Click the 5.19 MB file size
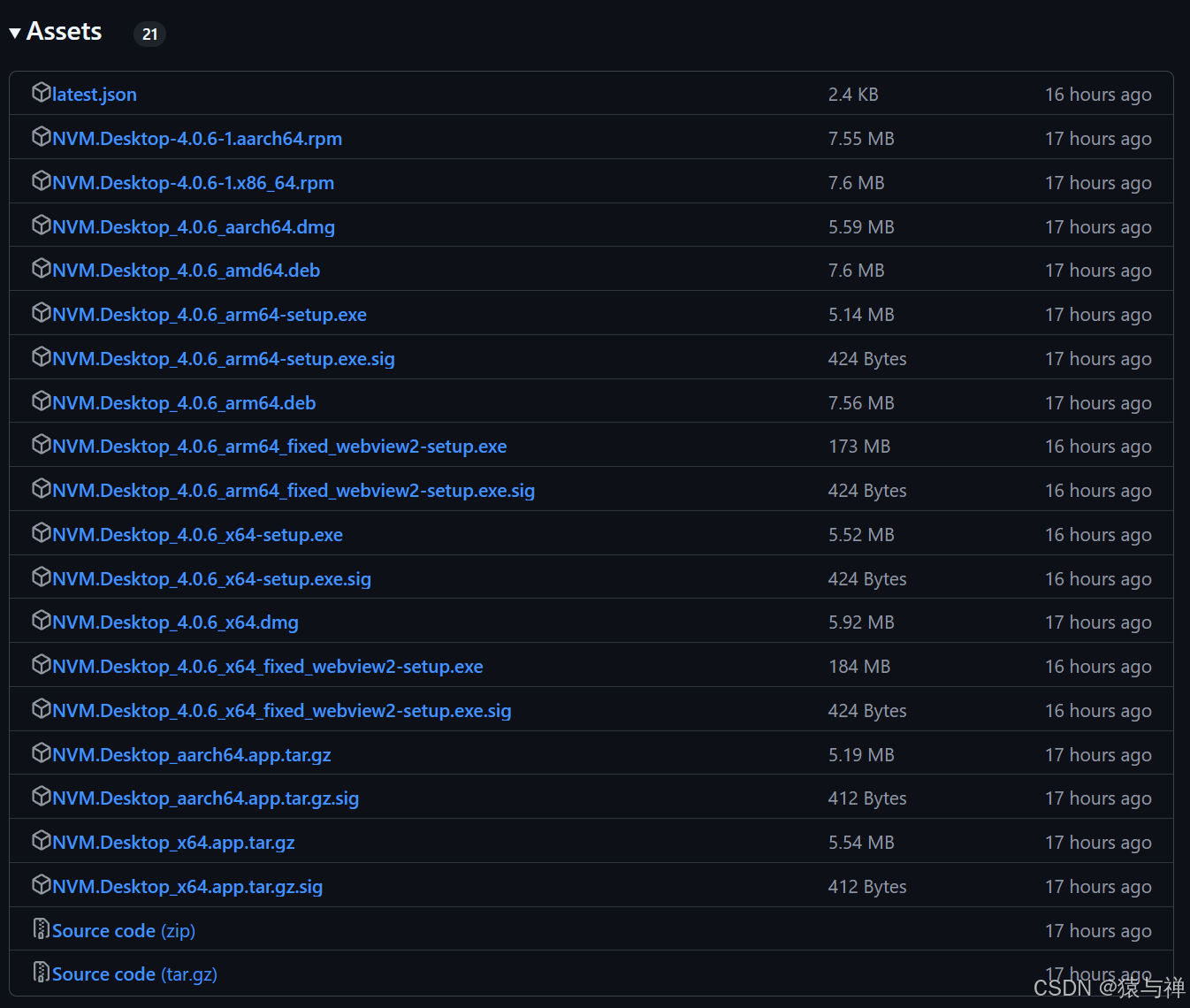 [861, 755]
